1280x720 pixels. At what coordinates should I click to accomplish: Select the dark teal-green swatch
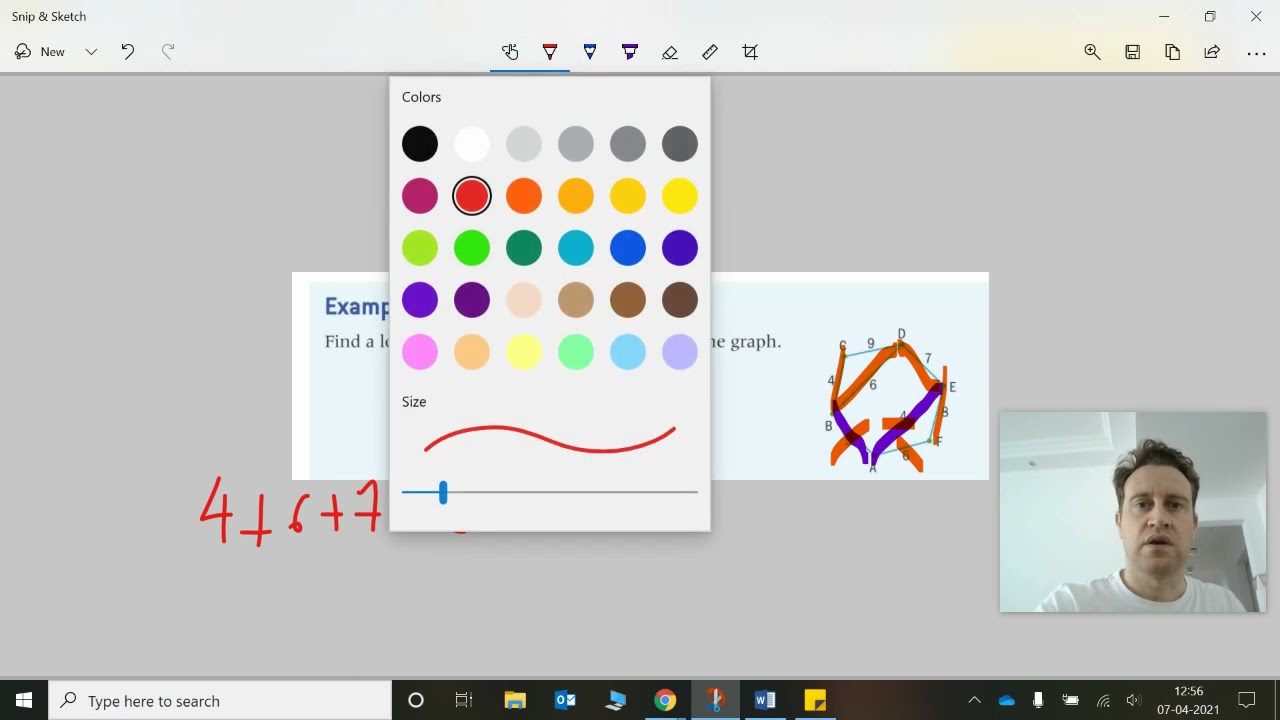coord(524,248)
